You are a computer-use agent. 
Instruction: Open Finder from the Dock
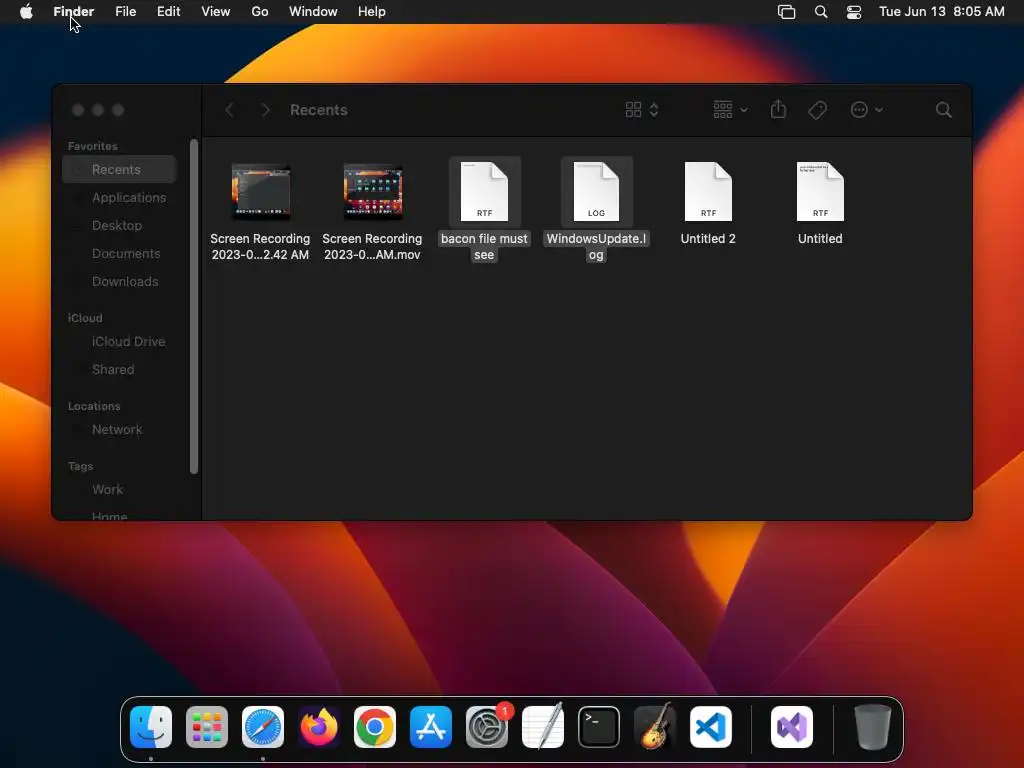(151, 727)
